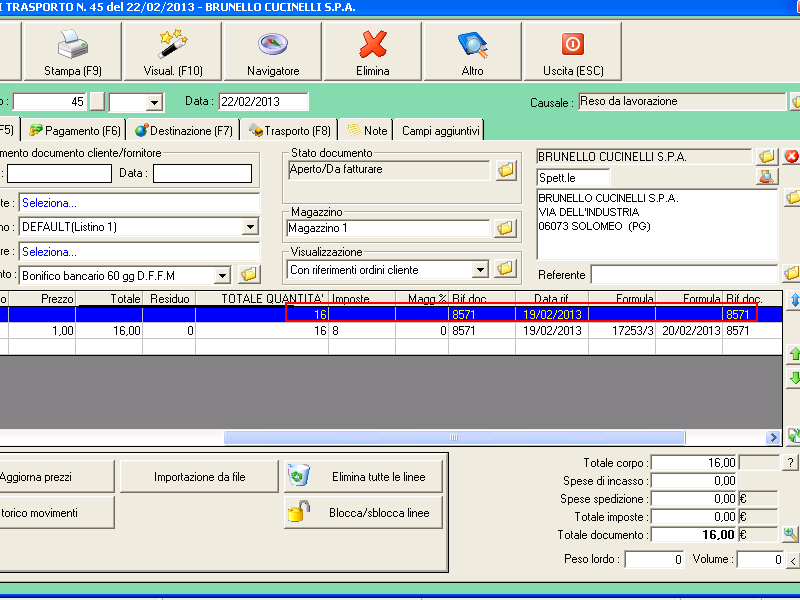Click the Prezzo column header
800x600 pixels.
42,298
